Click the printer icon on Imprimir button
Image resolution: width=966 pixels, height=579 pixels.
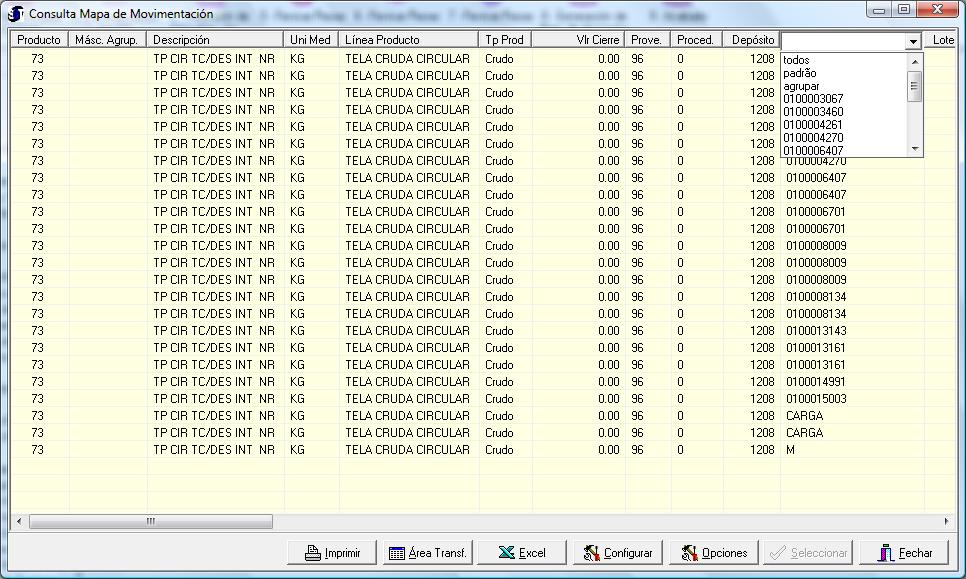point(311,553)
